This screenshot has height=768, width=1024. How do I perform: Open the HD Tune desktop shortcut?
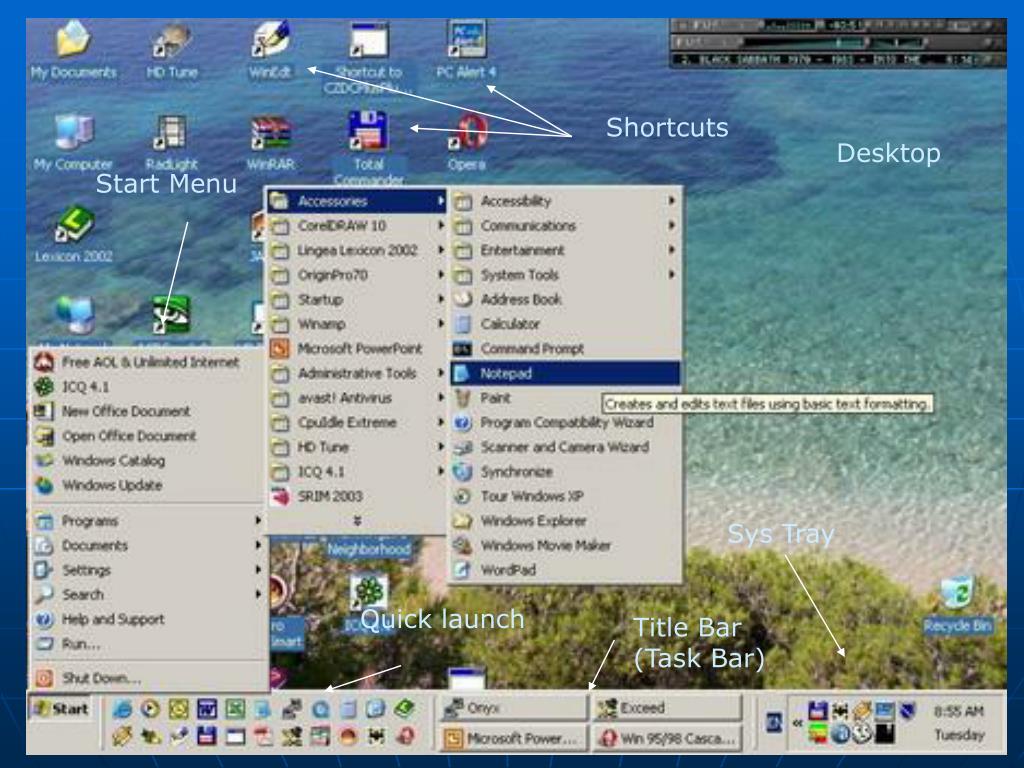click(x=172, y=50)
